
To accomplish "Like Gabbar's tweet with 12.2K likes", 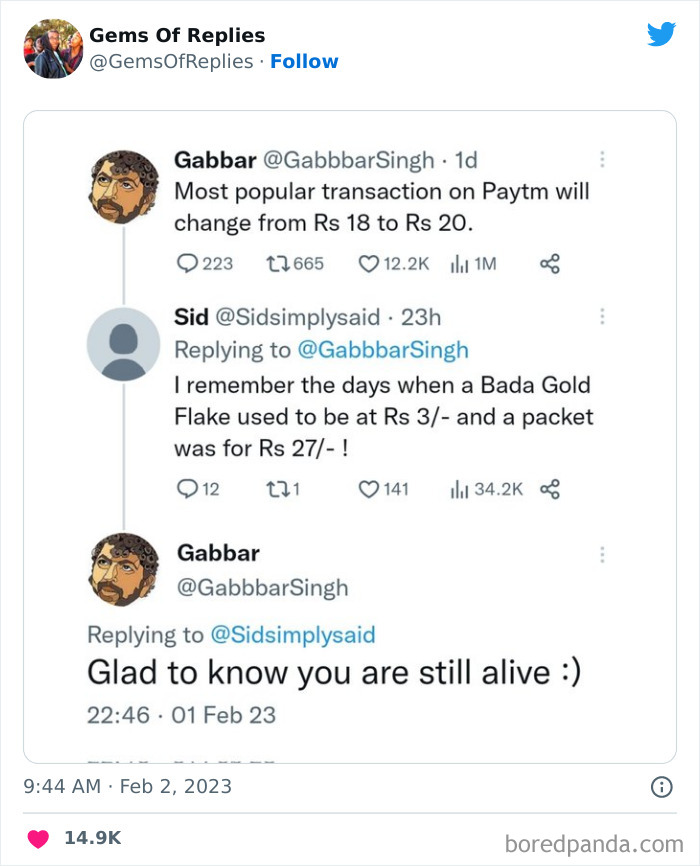I will point(369,264).
